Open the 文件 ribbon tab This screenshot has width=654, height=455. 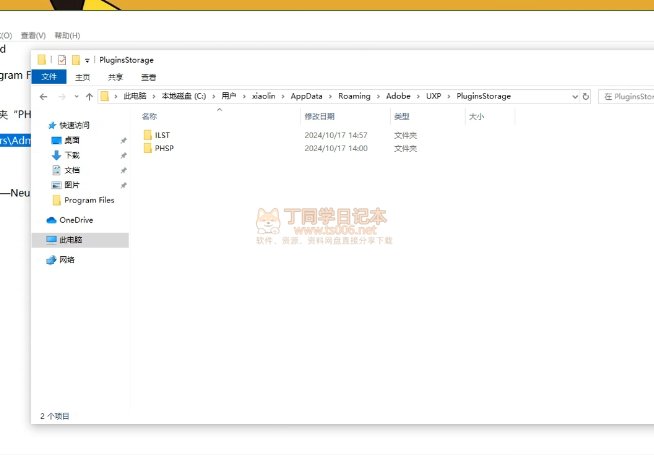coord(49,77)
